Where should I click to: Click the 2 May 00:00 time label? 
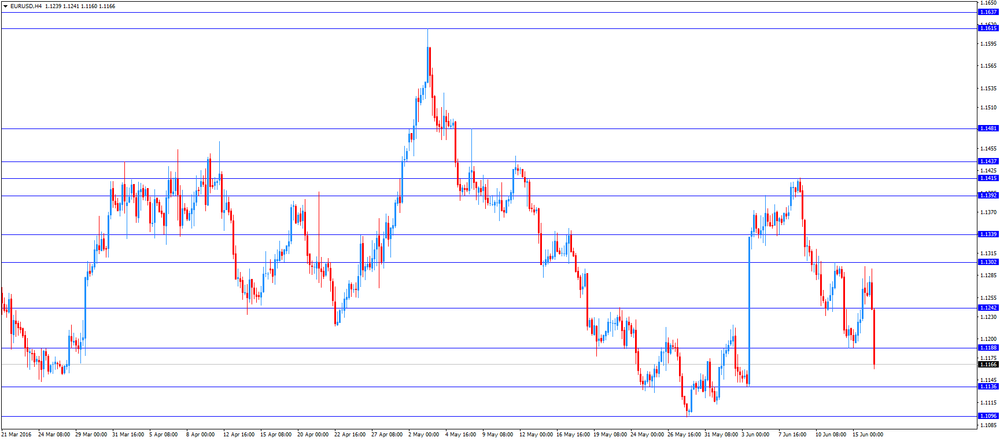[424, 434]
